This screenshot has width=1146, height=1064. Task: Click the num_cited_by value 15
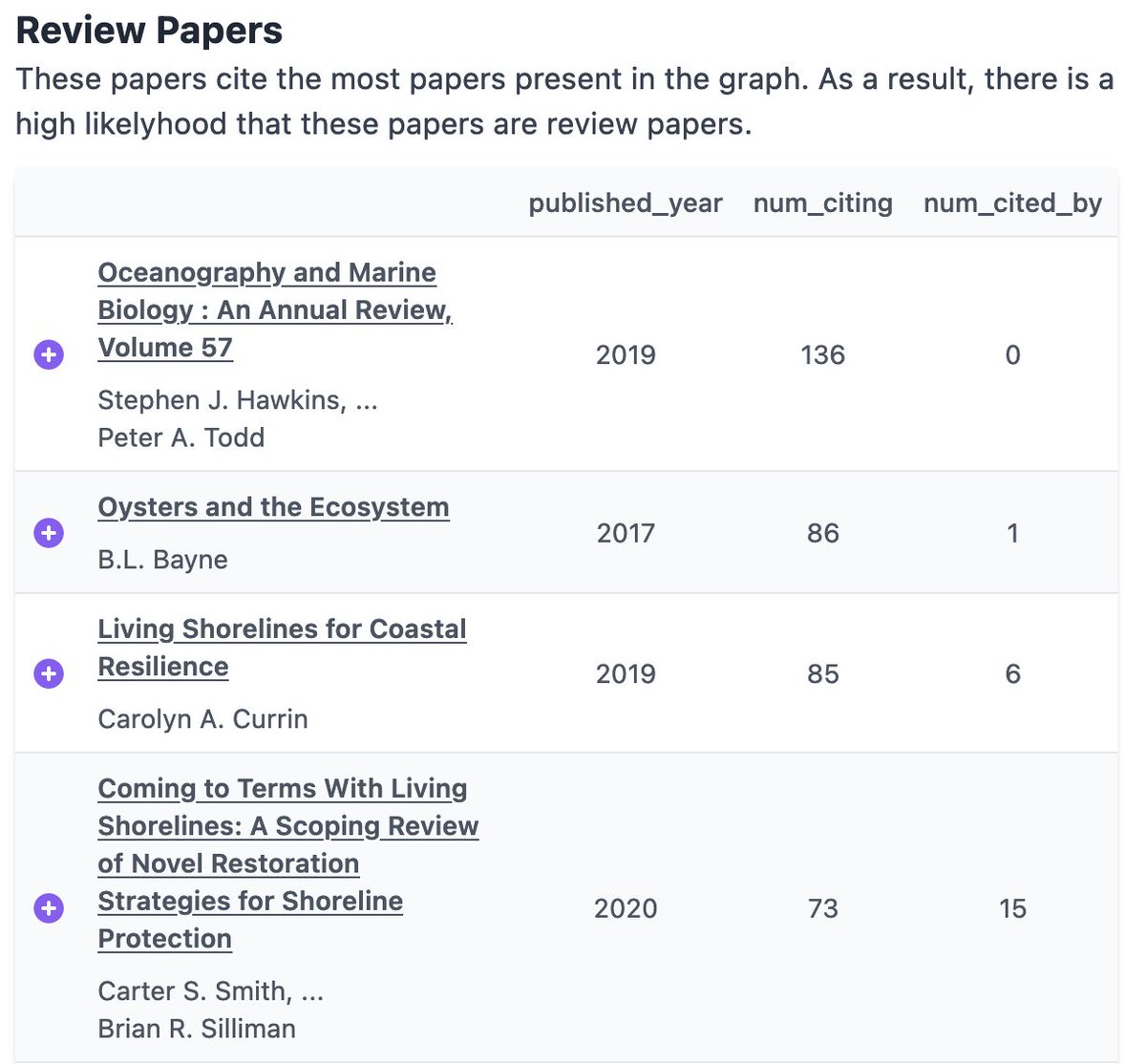(1012, 908)
